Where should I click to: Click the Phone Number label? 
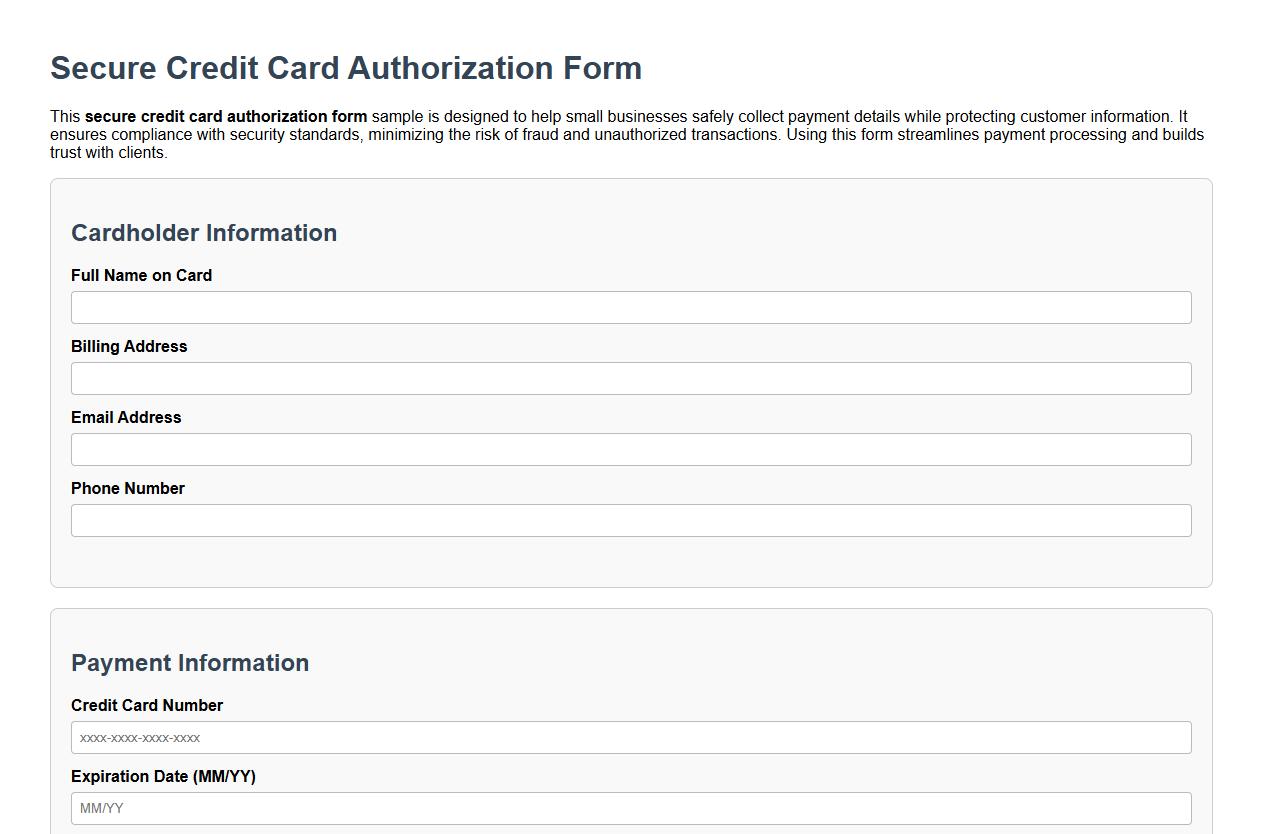pos(127,488)
